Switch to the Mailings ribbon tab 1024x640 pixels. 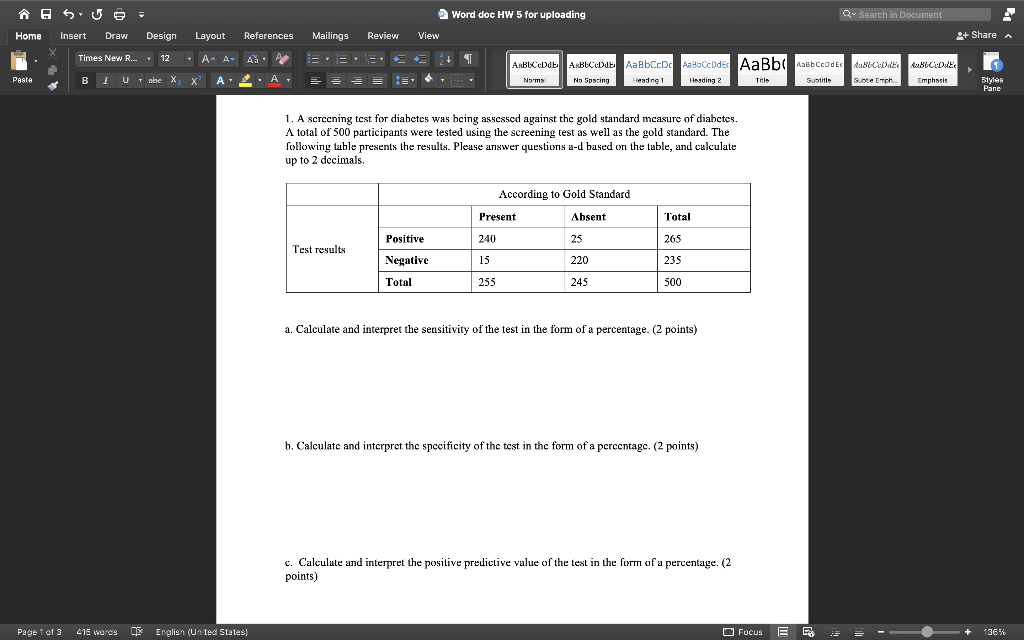[330, 34]
